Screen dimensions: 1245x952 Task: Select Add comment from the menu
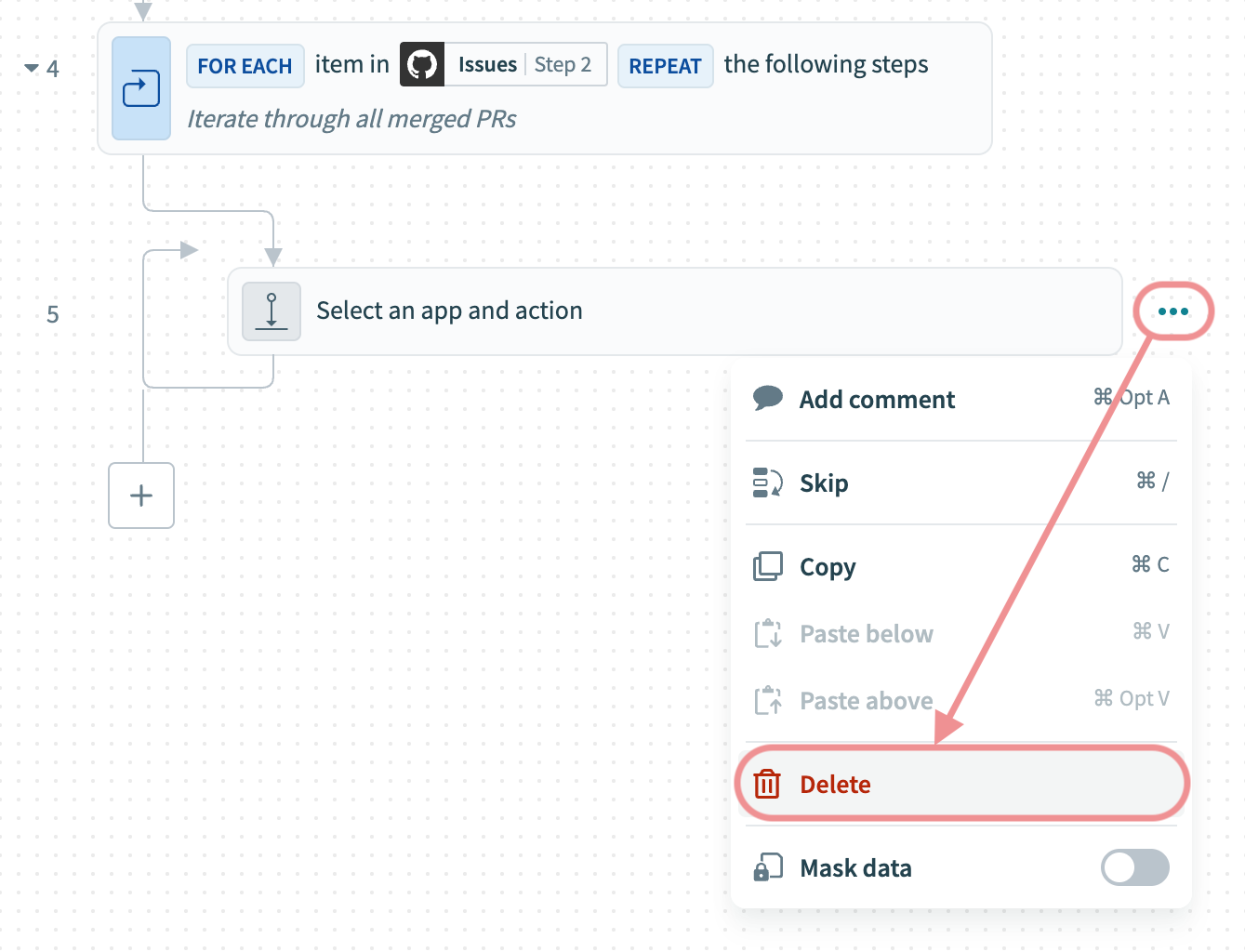pyautogui.click(x=877, y=400)
